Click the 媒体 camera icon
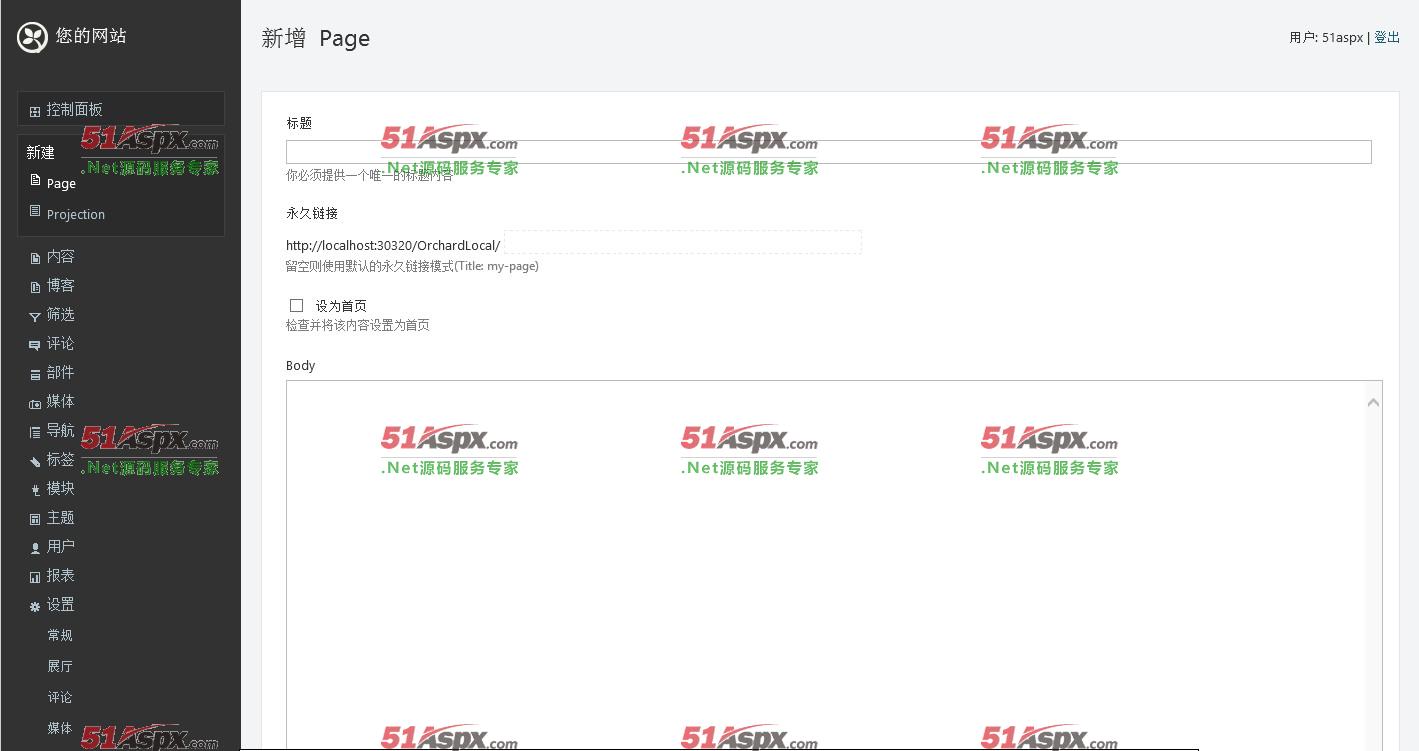 (35, 403)
